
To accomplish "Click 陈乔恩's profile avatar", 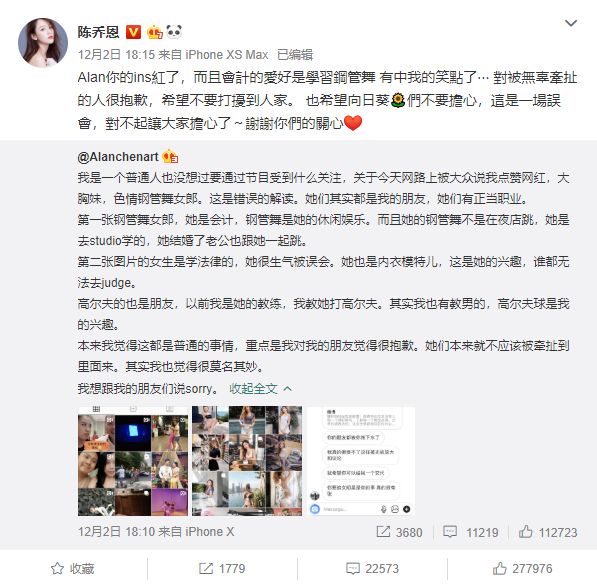I will [43, 42].
